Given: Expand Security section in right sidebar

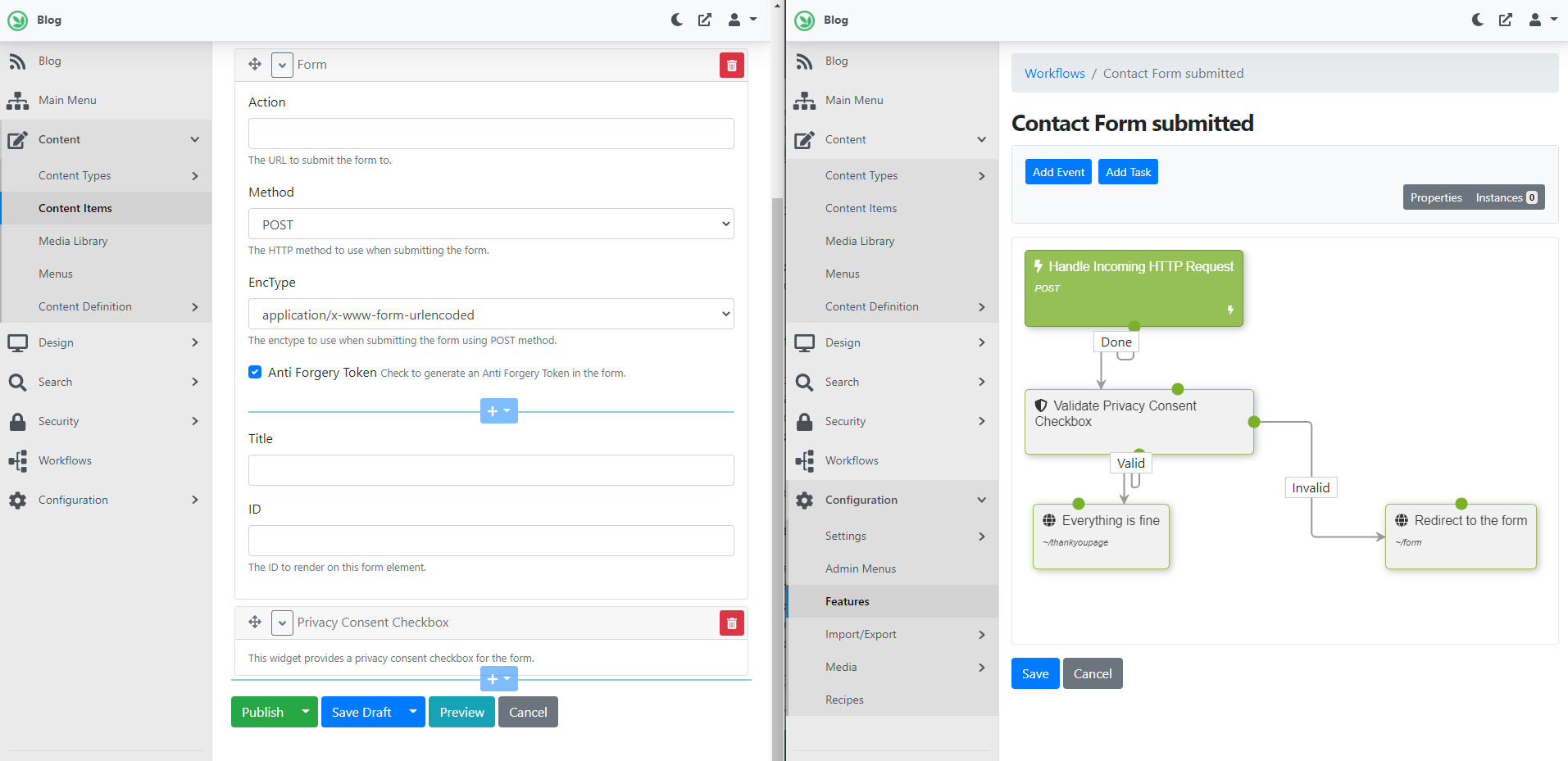Looking at the screenshot, I should pos(892,421).
